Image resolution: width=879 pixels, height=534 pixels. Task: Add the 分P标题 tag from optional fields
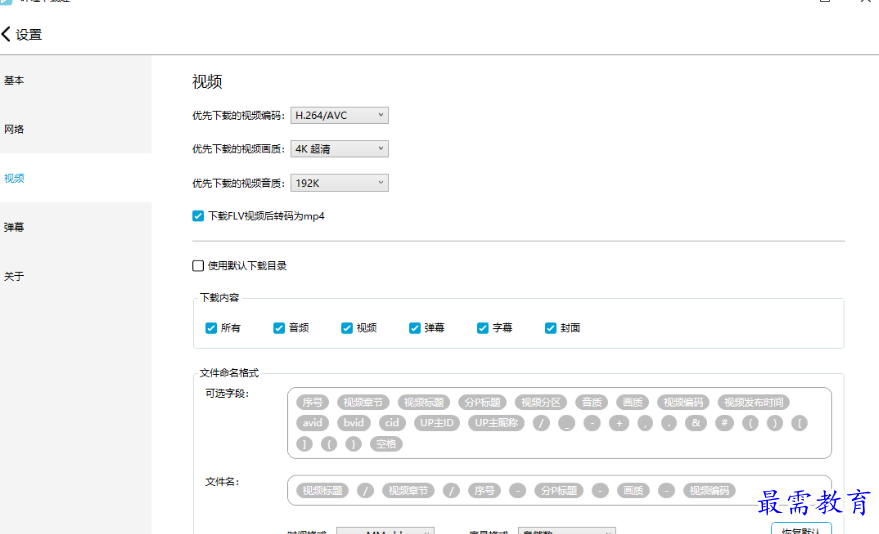click(x=482, y=402)
